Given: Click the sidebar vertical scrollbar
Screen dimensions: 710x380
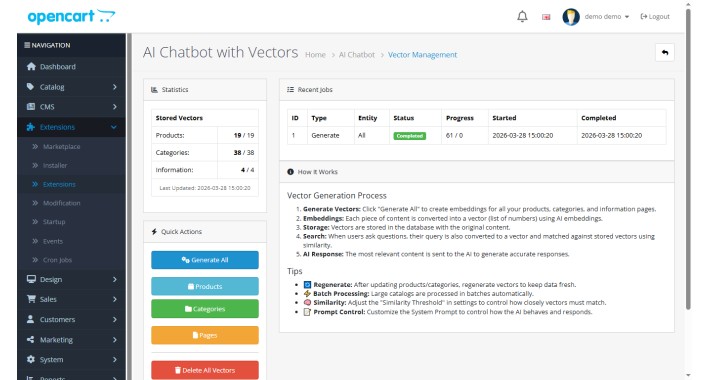Looking at the screenshot, I should pos(129,207).
